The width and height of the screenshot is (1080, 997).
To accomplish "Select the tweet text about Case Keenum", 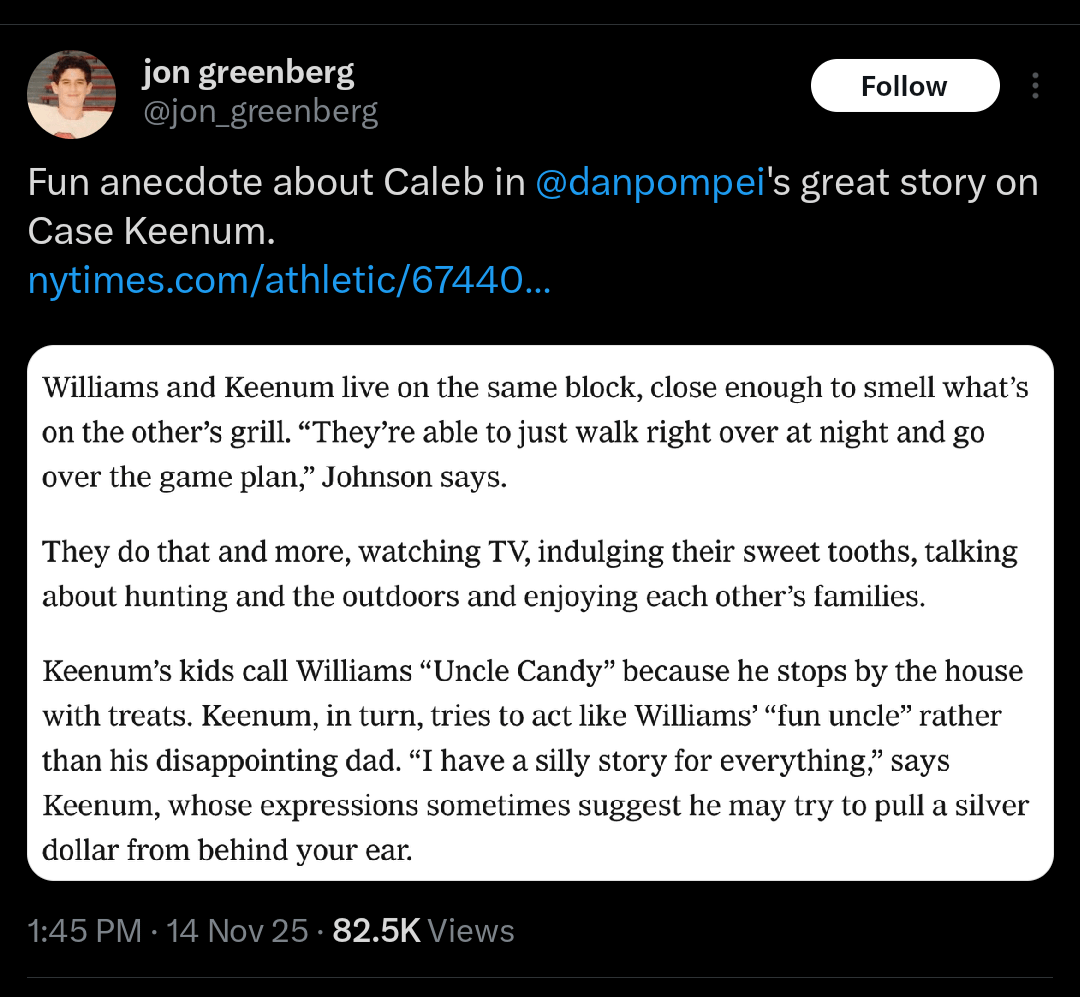I will [x=400, y=206].
